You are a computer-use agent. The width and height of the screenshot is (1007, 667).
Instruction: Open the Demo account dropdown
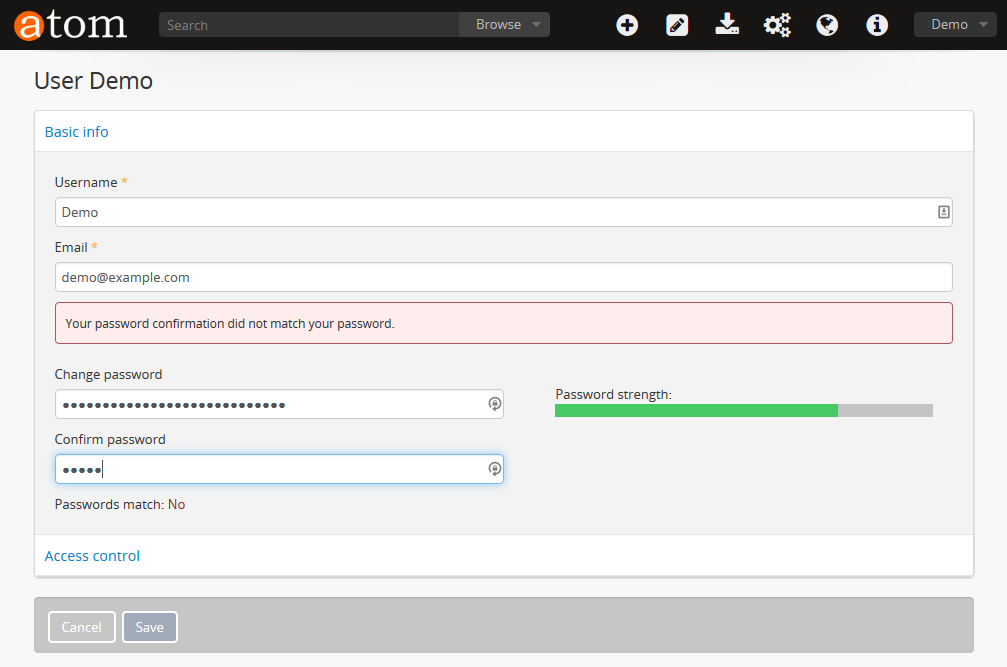[954, 24]
